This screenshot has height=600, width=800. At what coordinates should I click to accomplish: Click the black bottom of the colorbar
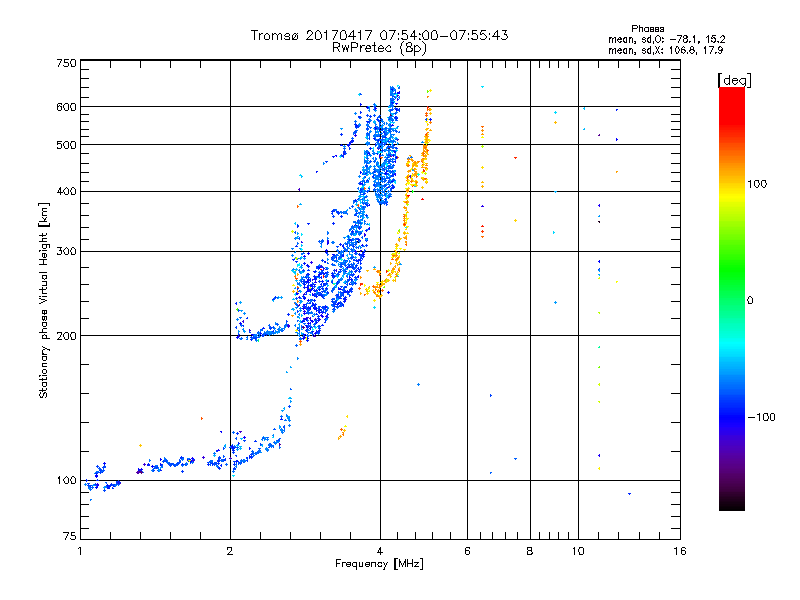[x=732, y=503]
